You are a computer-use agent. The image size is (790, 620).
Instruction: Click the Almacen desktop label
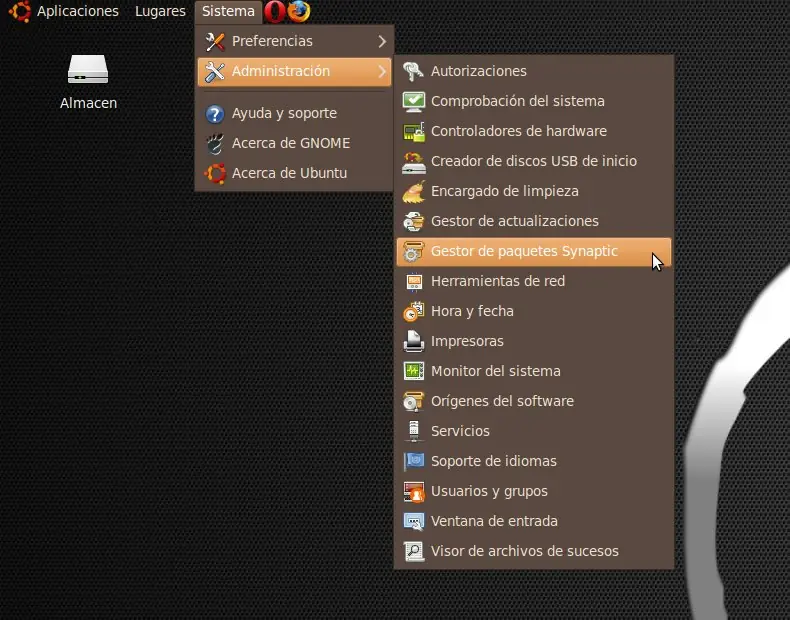(88, 103)
